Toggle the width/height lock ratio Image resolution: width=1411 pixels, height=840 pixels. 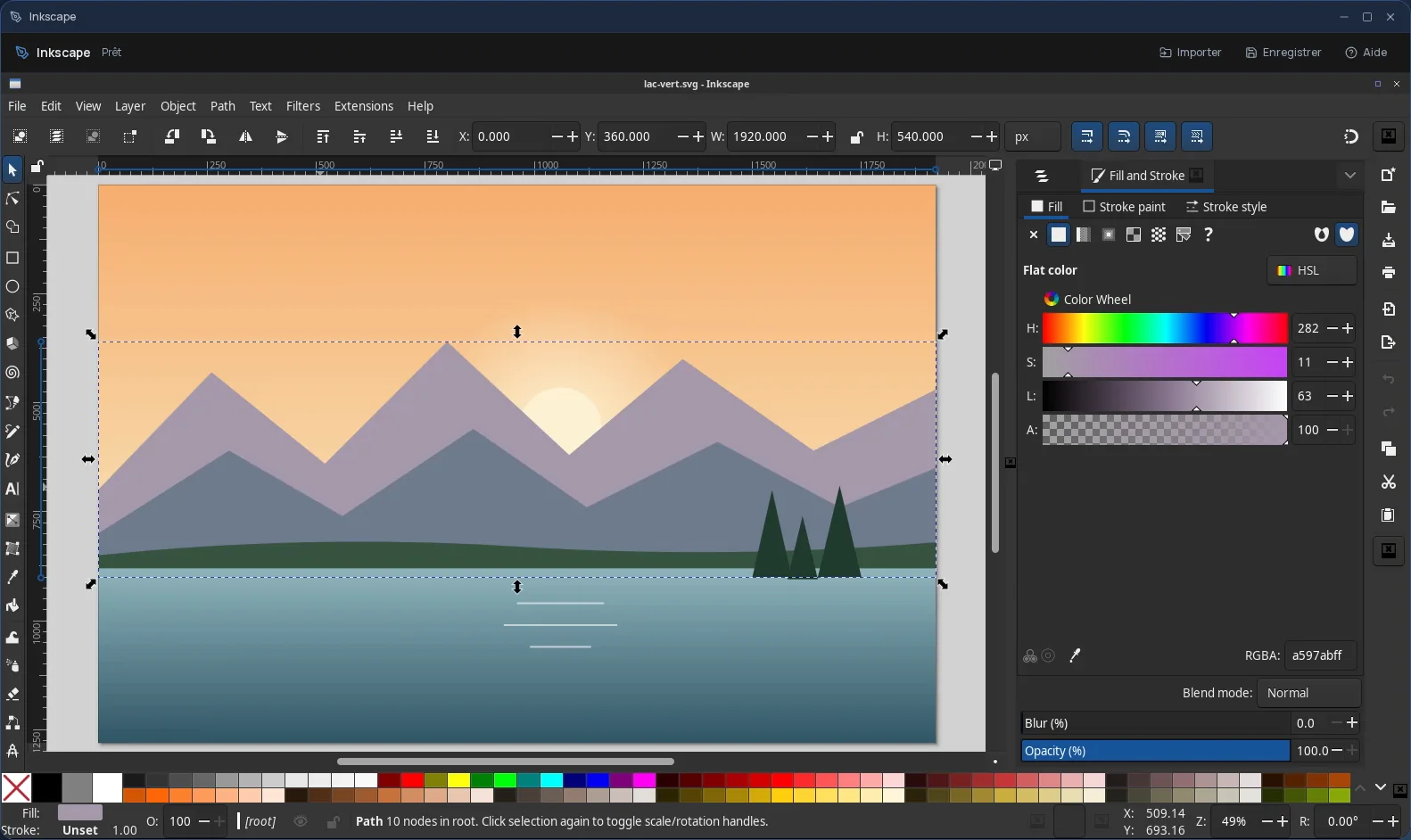pos(856,136)
